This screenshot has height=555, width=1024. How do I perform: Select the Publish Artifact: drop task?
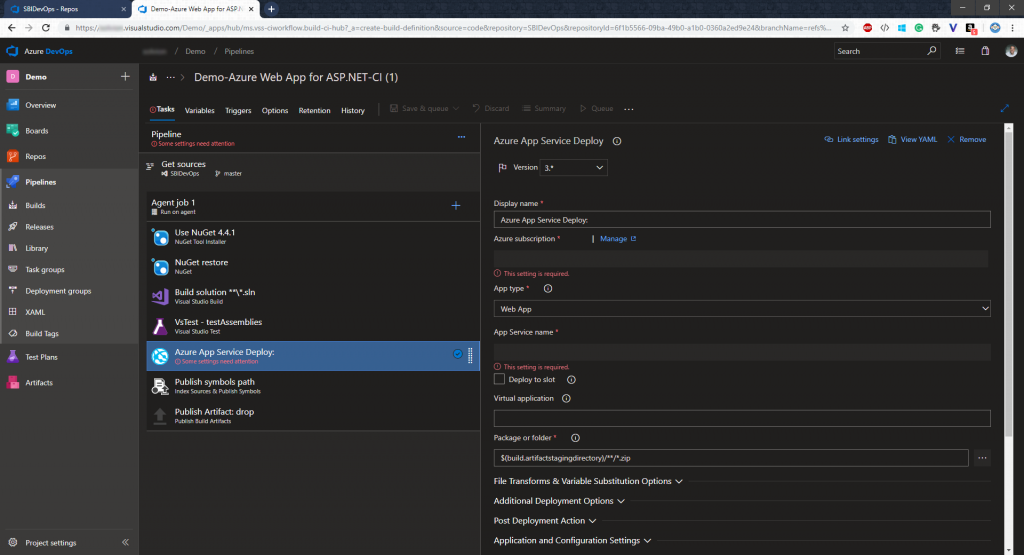coord(313,416)
